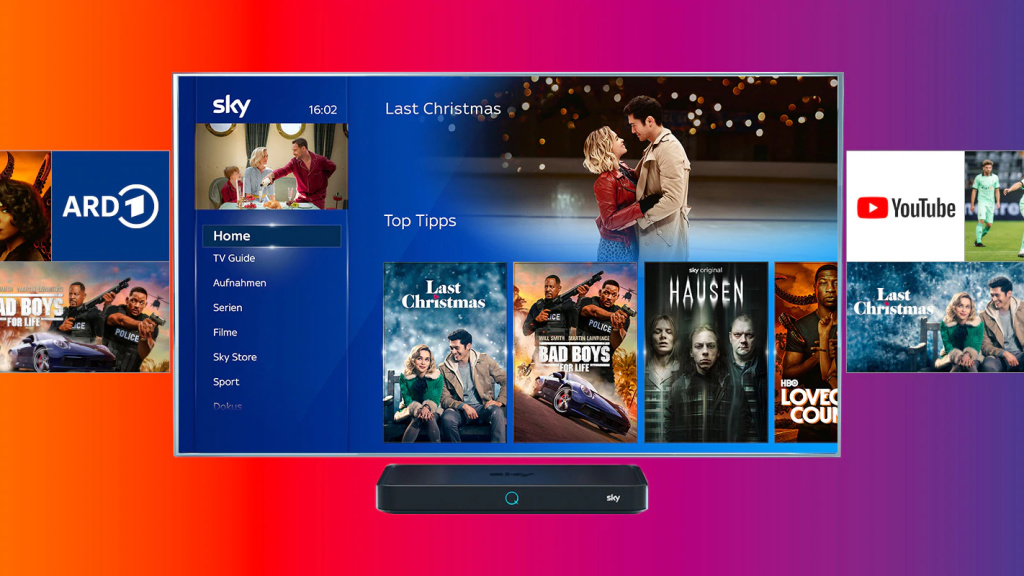Select Home in the Sky menu
Screen dimensions: 1024x576
272,236
